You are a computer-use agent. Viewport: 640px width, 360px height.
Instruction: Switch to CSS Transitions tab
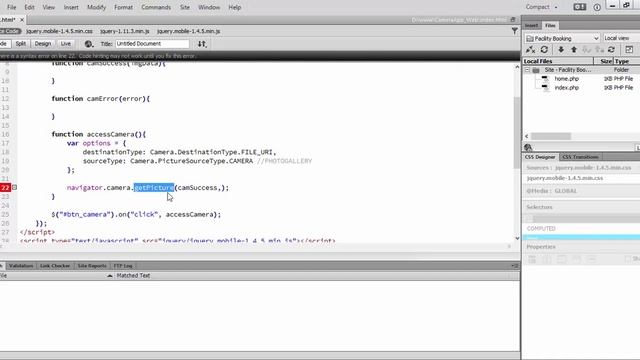pos(580,157)
